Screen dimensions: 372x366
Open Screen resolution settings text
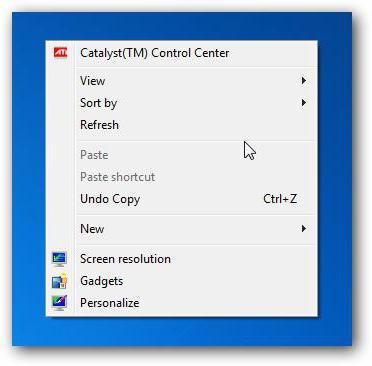pyautogui.click(x=125, y=259)
